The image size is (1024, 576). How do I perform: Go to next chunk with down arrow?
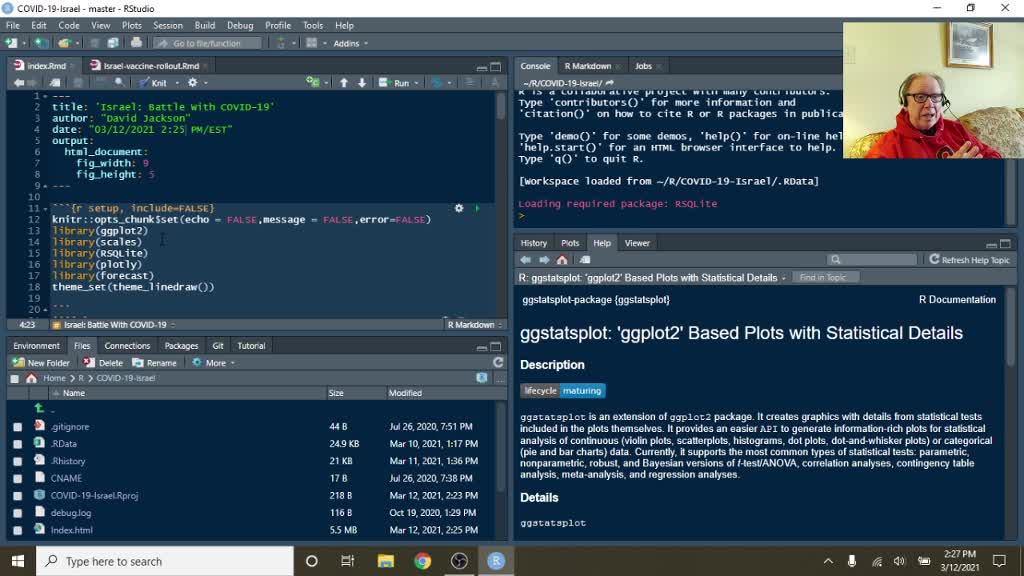[362, 83]
